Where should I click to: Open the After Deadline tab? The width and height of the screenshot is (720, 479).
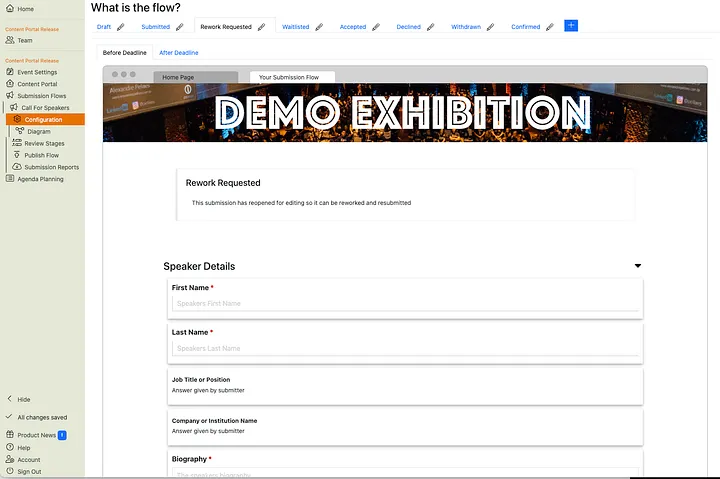(179, 53)
